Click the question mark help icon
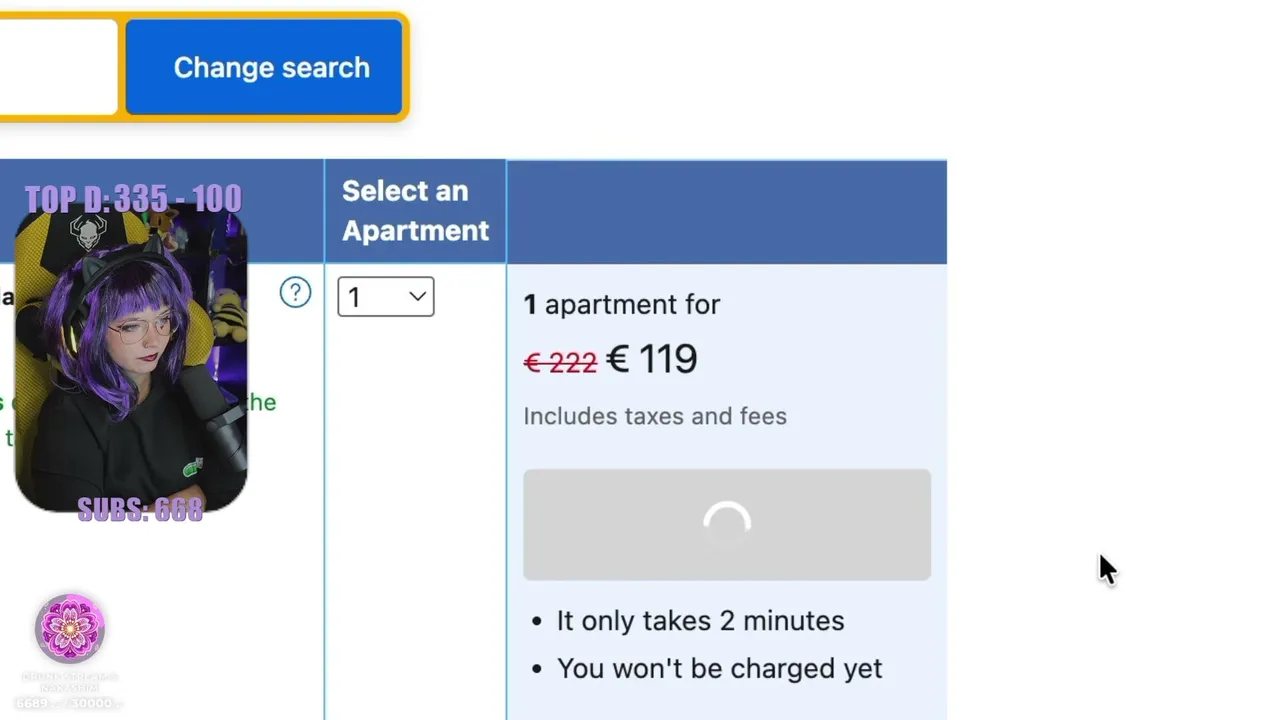Screen dimensions: 1280x720 295,293
